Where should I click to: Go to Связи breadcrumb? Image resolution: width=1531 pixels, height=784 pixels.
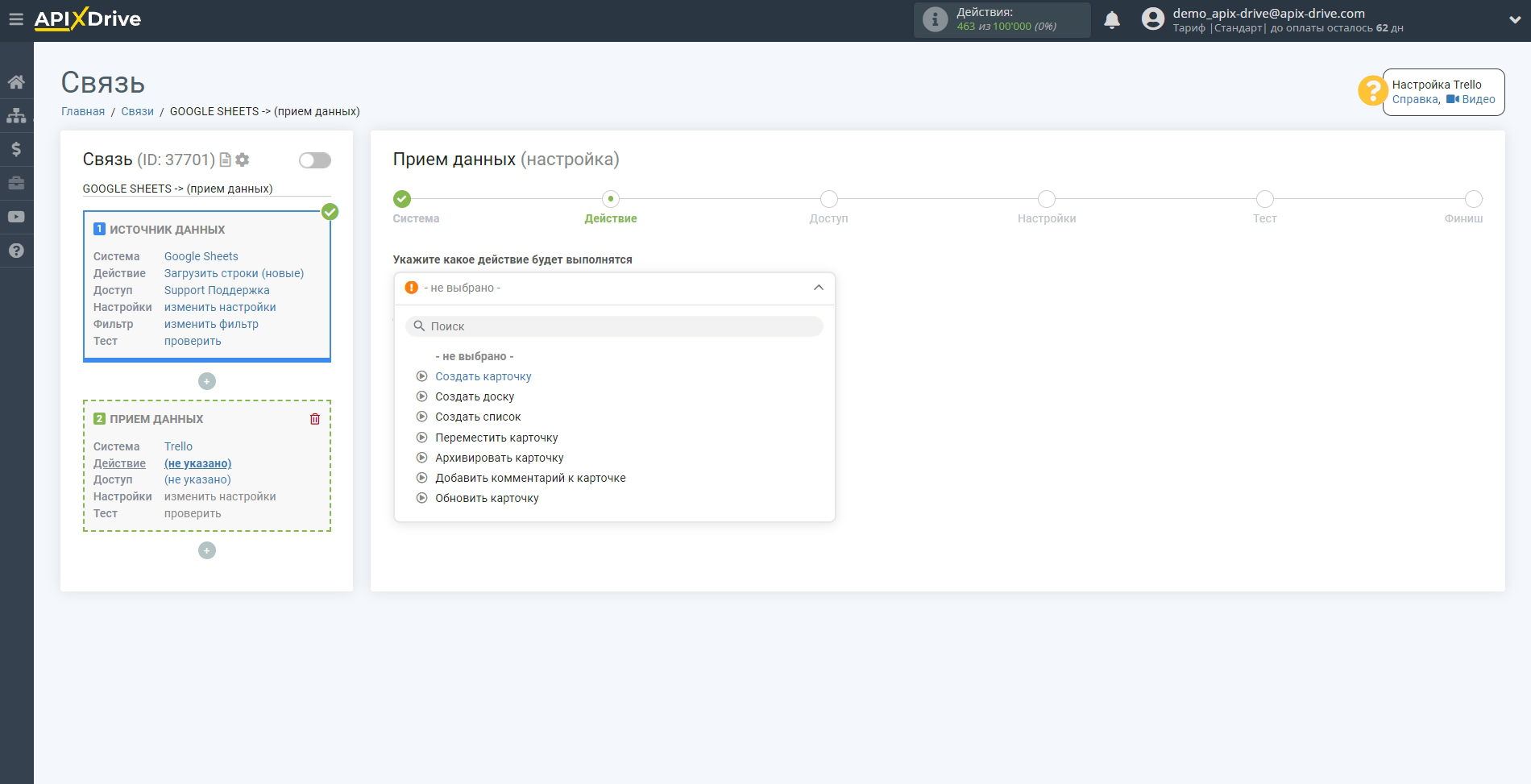tap(137, 111)
